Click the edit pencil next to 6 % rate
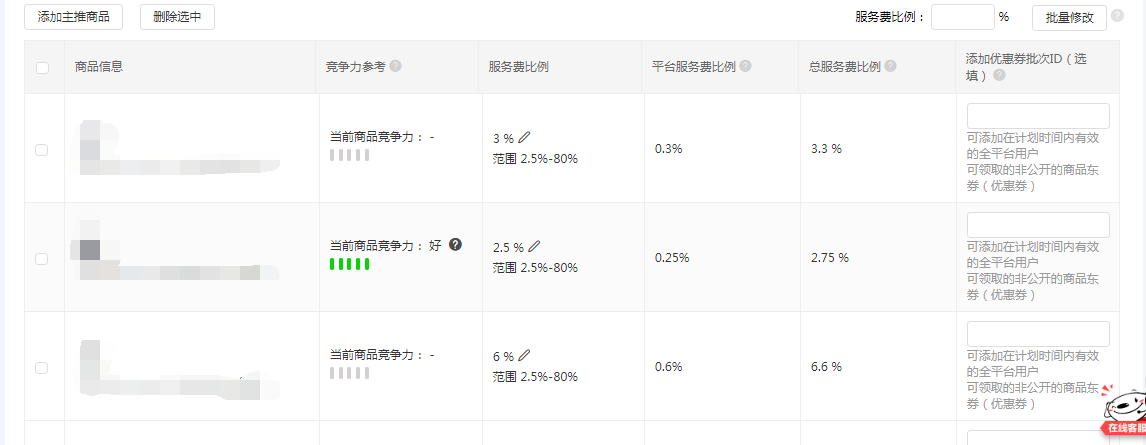 (x=524, y=355)
